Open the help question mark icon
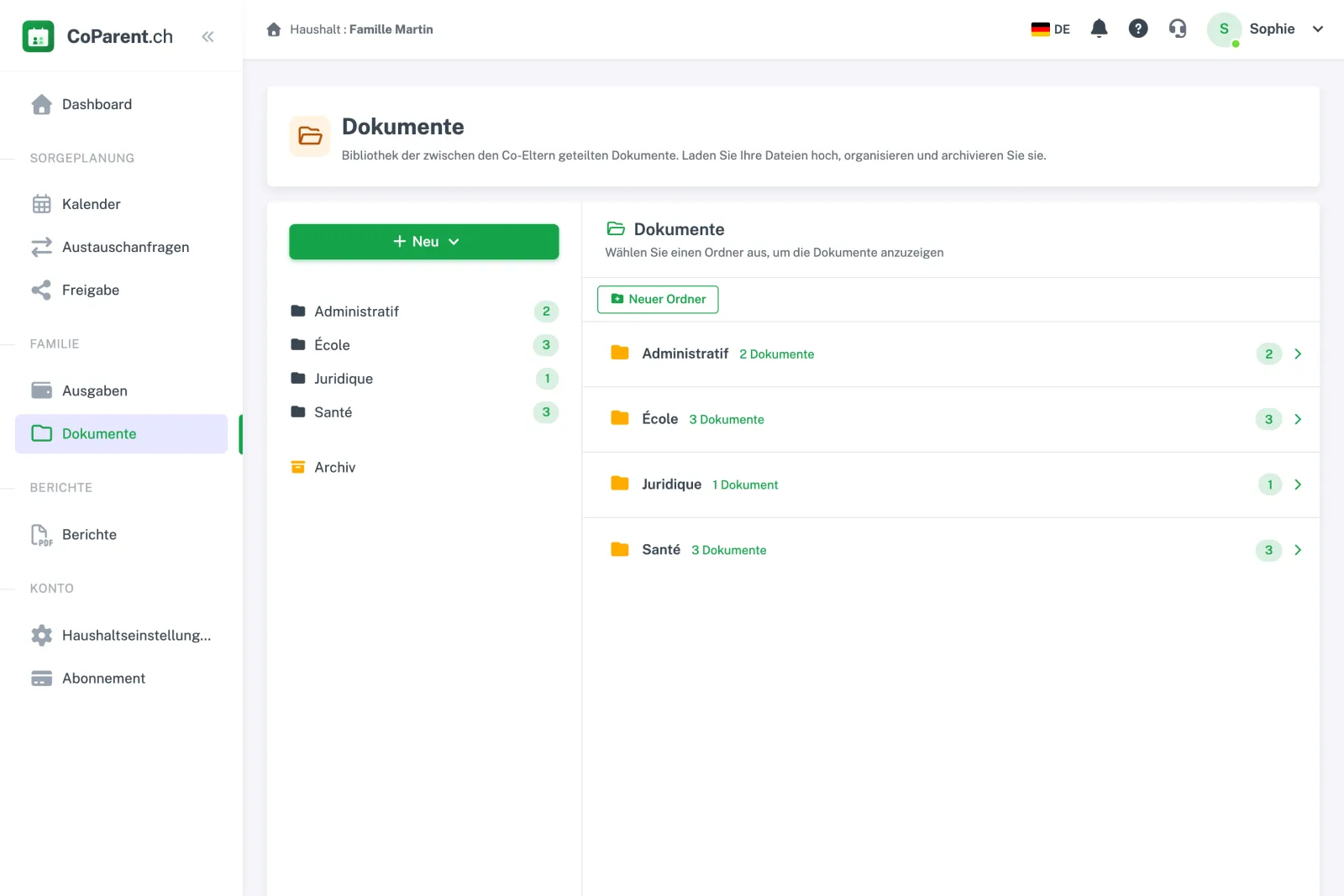 (x=1138, y=29)
